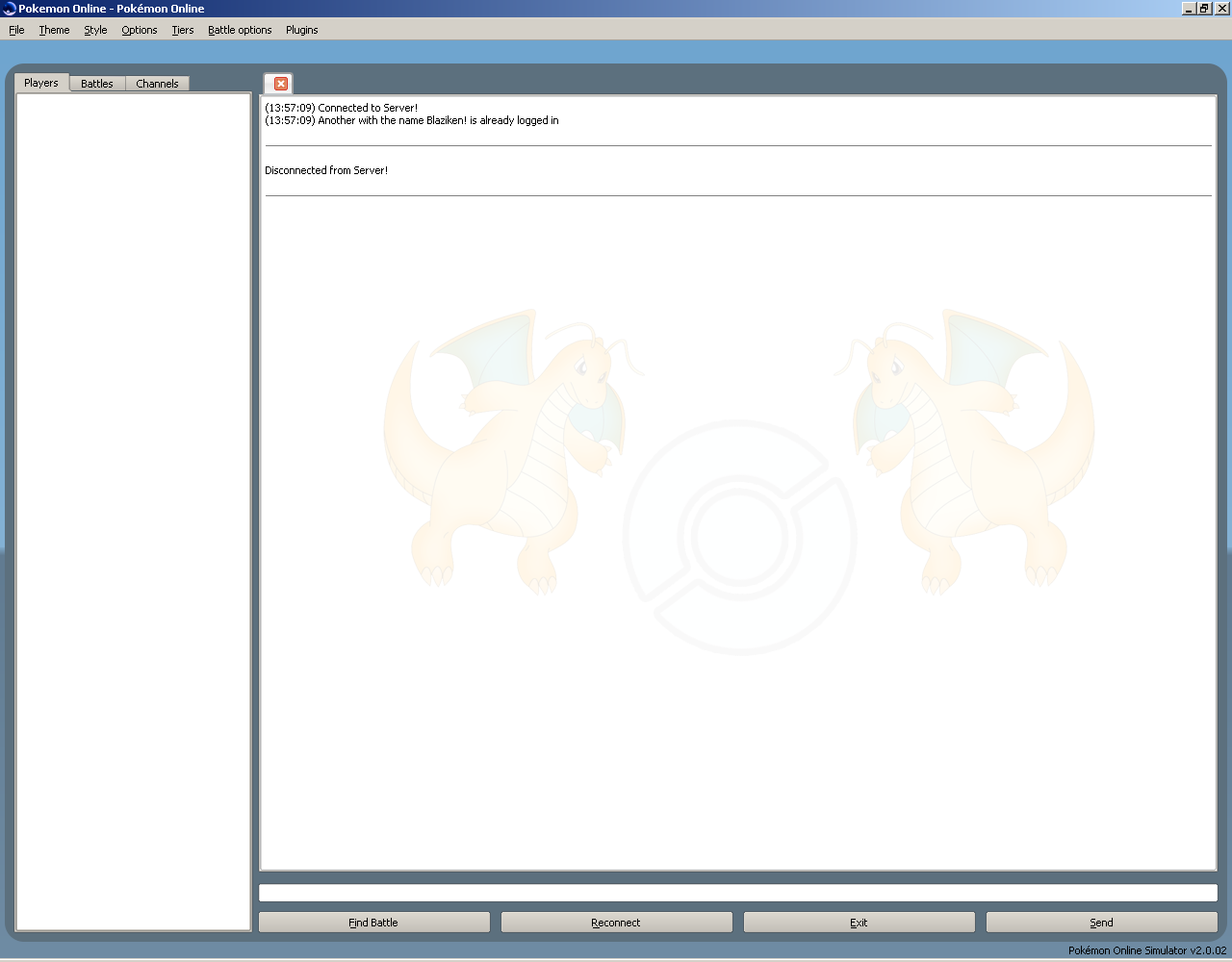The image size is (1232, 962).
Task: Switch to the Players tab
Action: (41, 83)
